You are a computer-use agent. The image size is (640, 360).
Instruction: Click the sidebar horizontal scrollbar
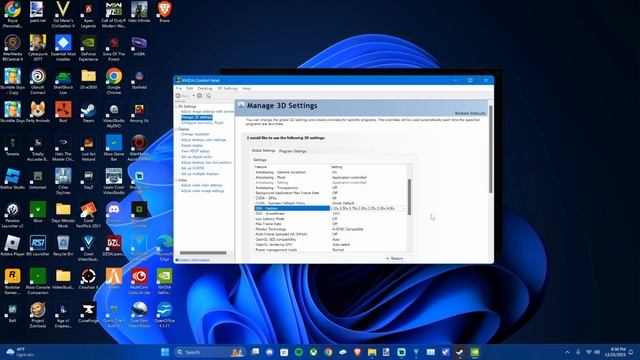pyautogui.click(x=203, y=253)
